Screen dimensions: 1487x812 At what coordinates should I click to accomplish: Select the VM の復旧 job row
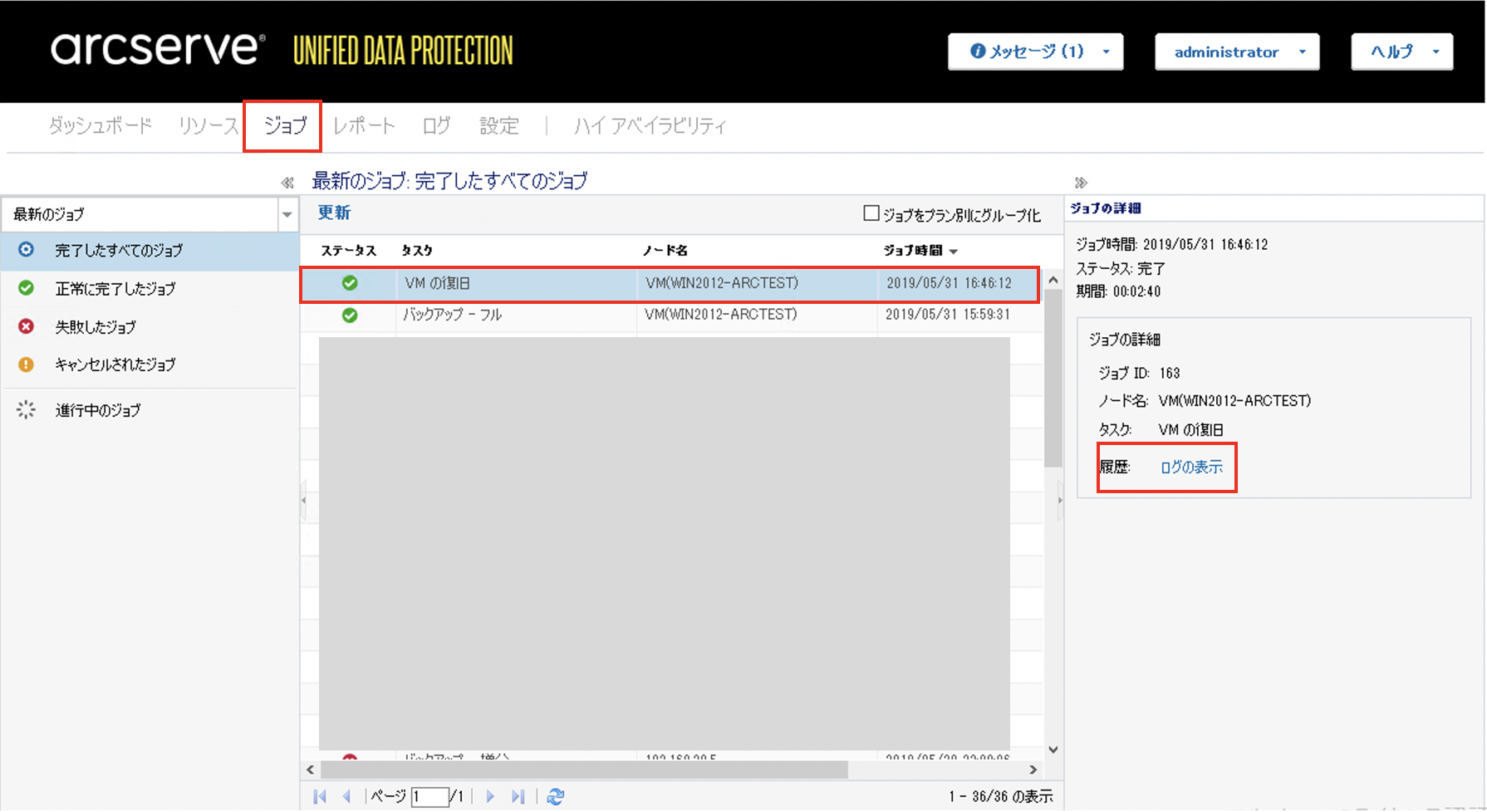coord(670,284)
